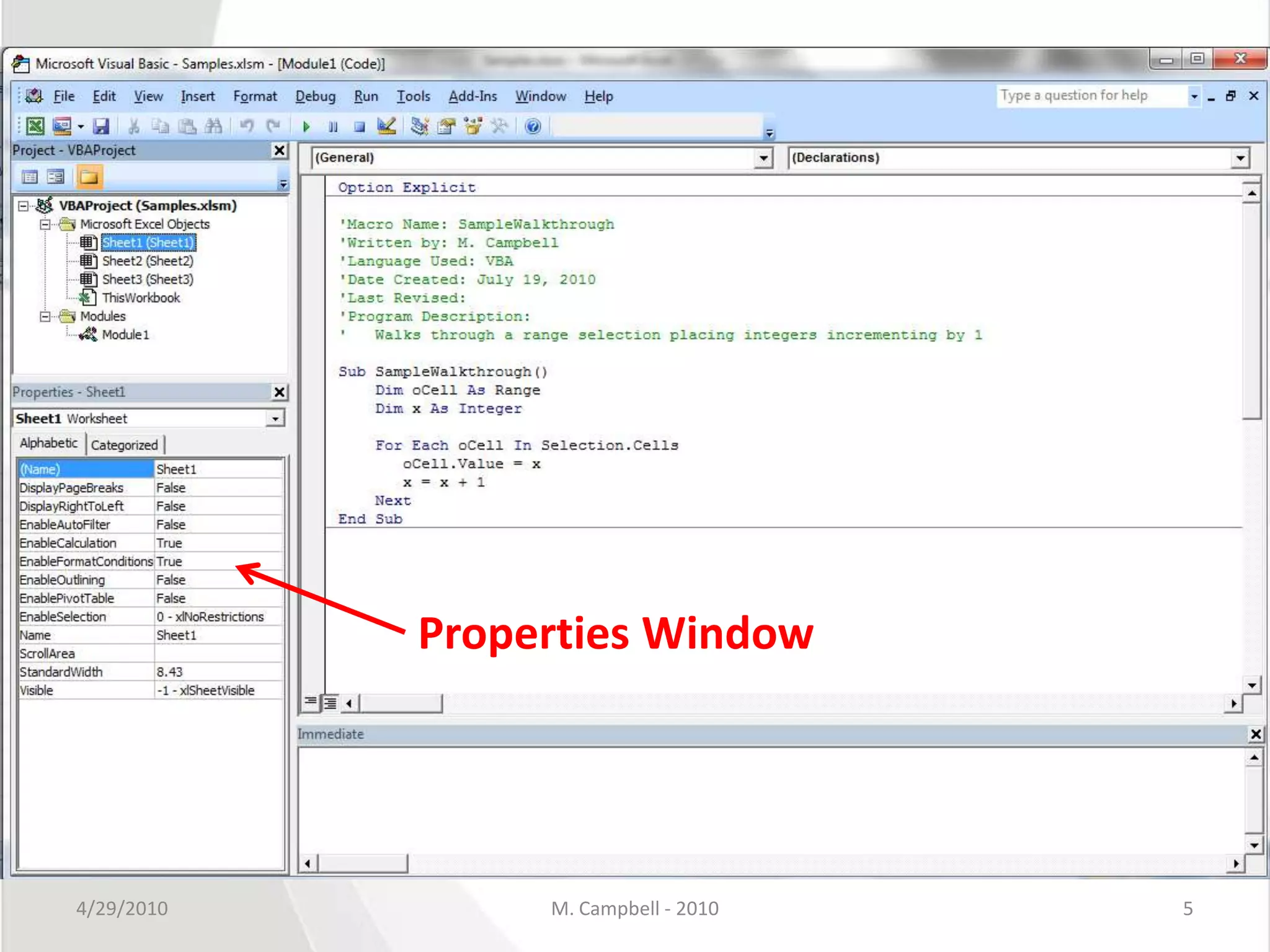Open the (Declarations) procedure dropdown
Screen dimensions: 1270x952
click(x=1240, y=158)
